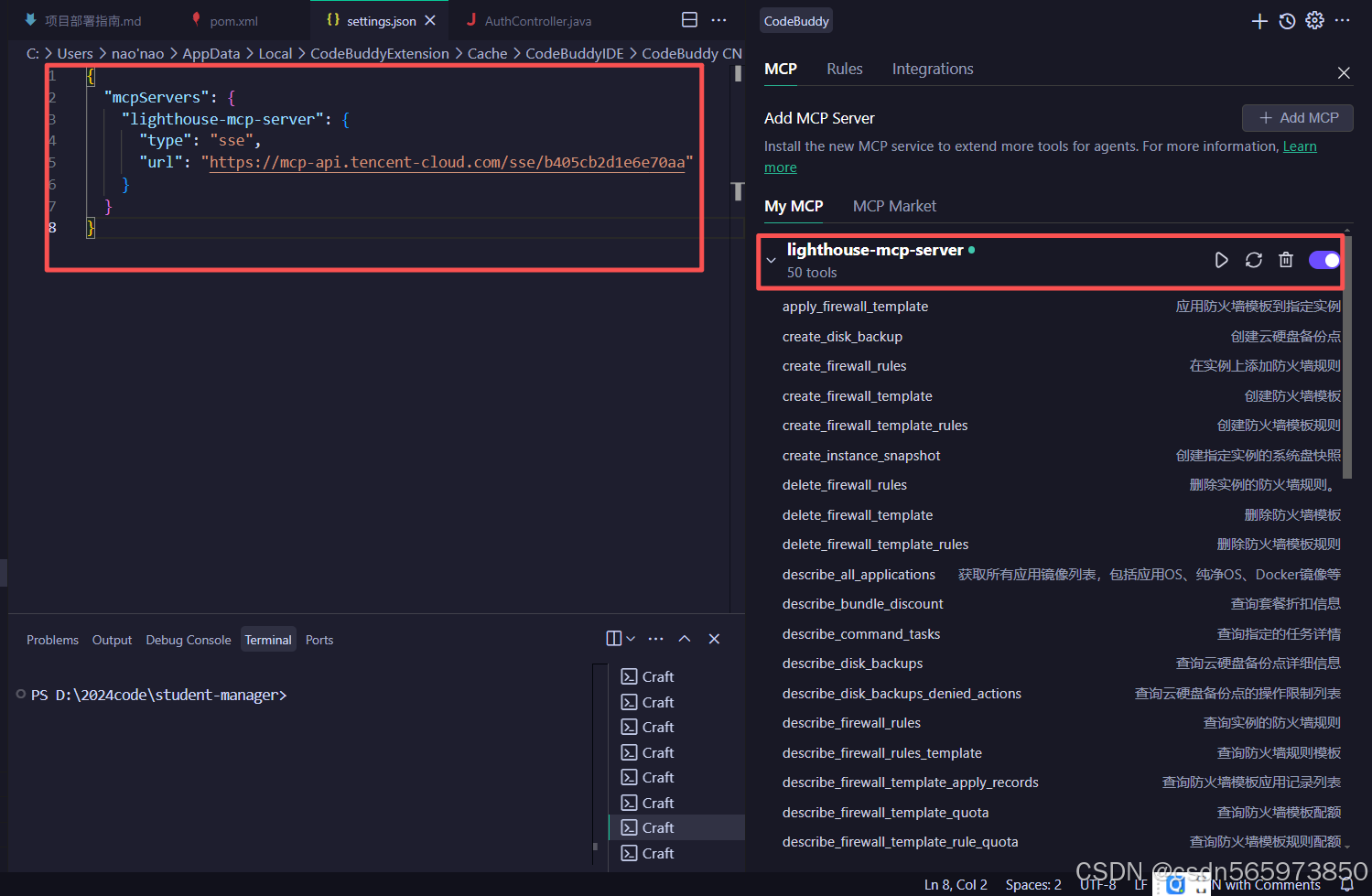1372x896 pixels.
Task: Select the Users breadcrumb segment
Action: coord(75,54)
